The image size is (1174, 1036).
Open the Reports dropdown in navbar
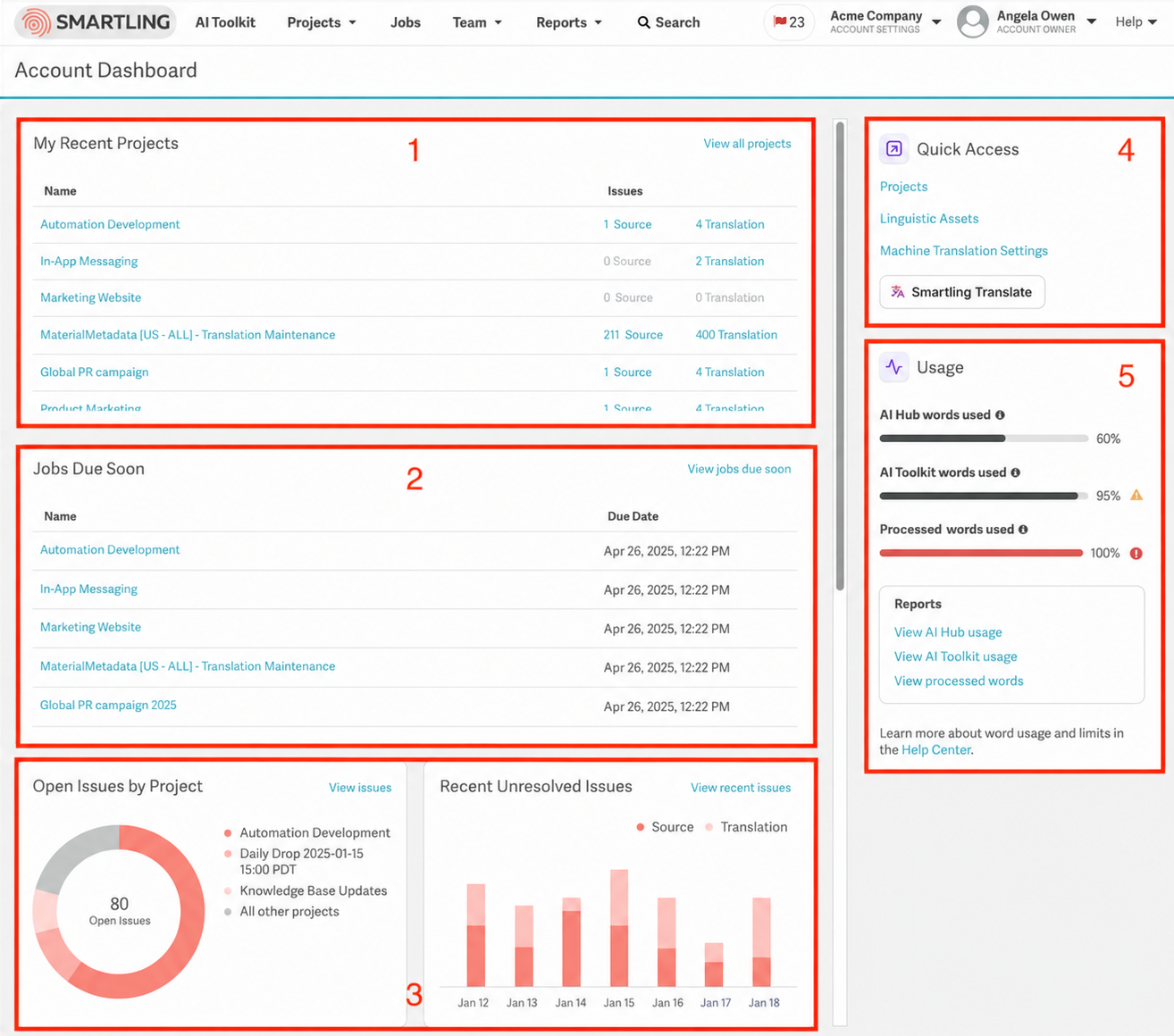[x=569, y=22]
